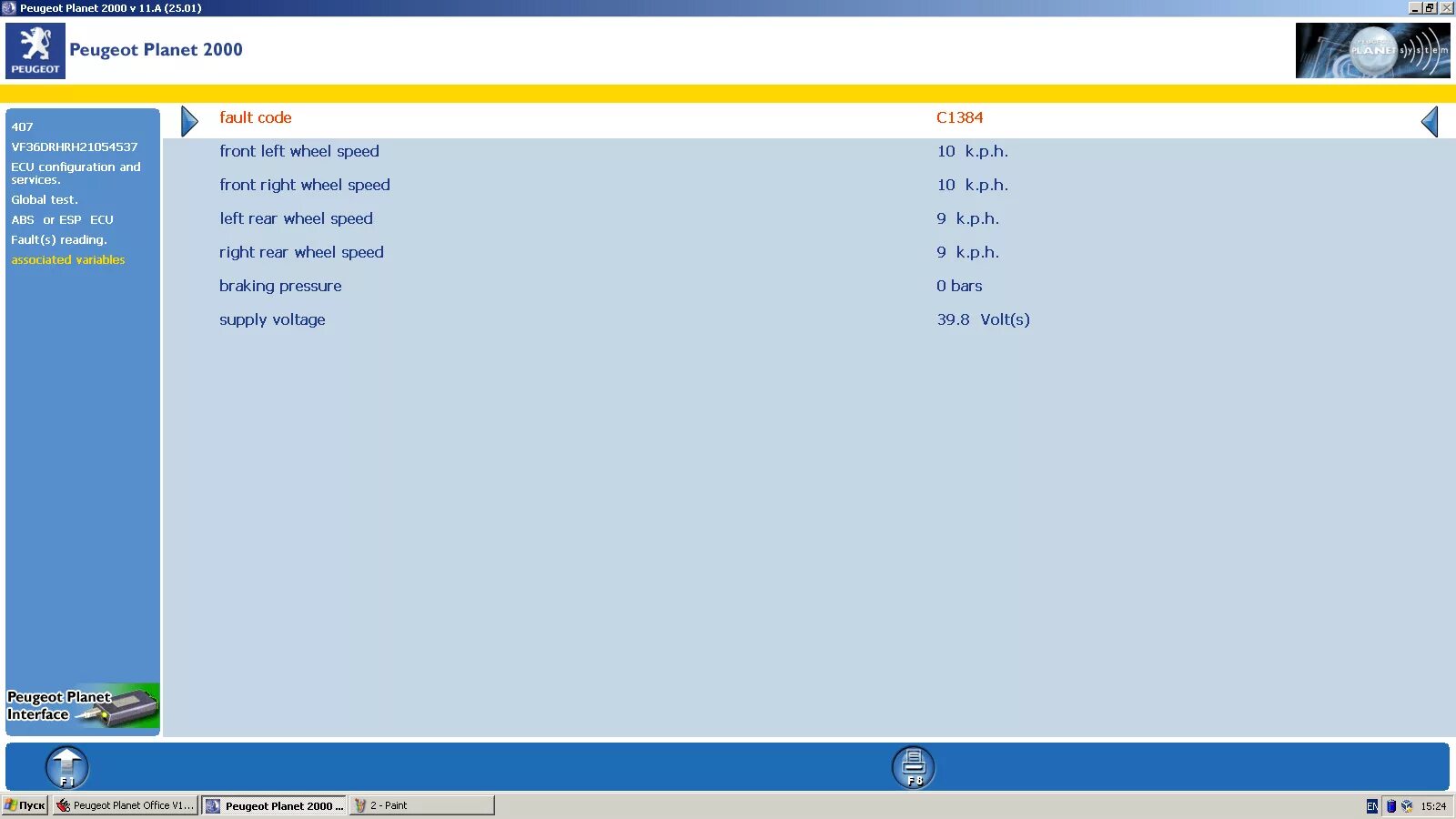Viewport: 1456px width, 819px height.
Task: Close the Peugeot Planet 2000 window
Action: [1447, 7]
